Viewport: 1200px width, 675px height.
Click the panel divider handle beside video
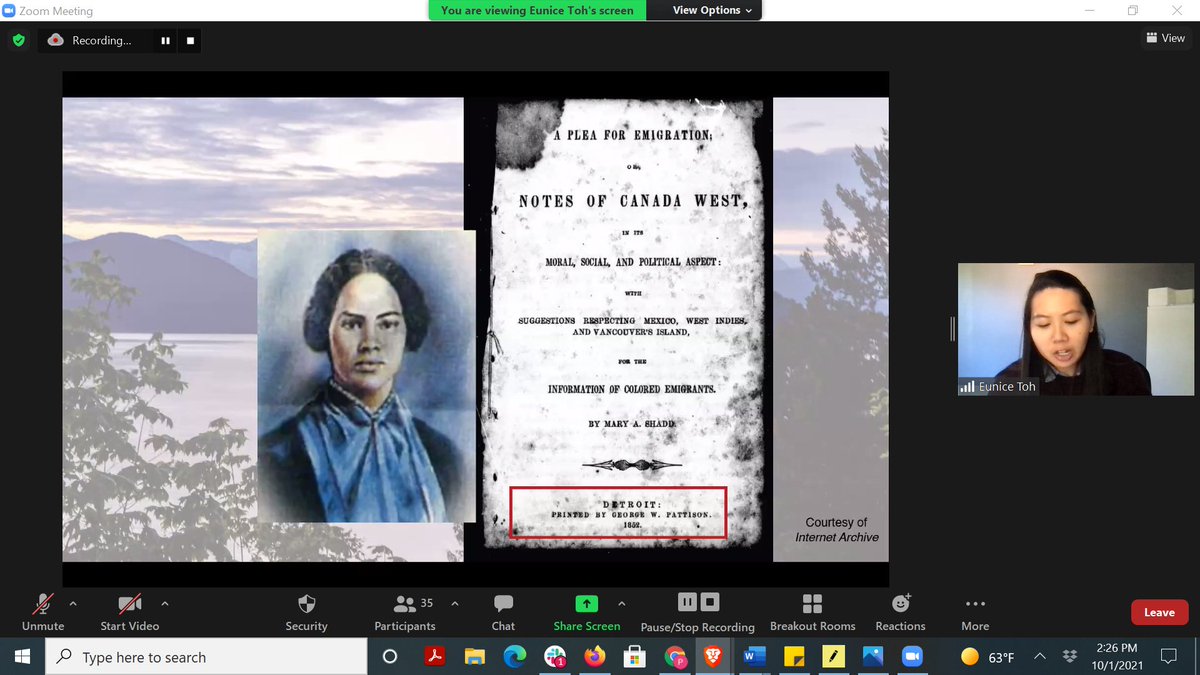coord(952,328)
